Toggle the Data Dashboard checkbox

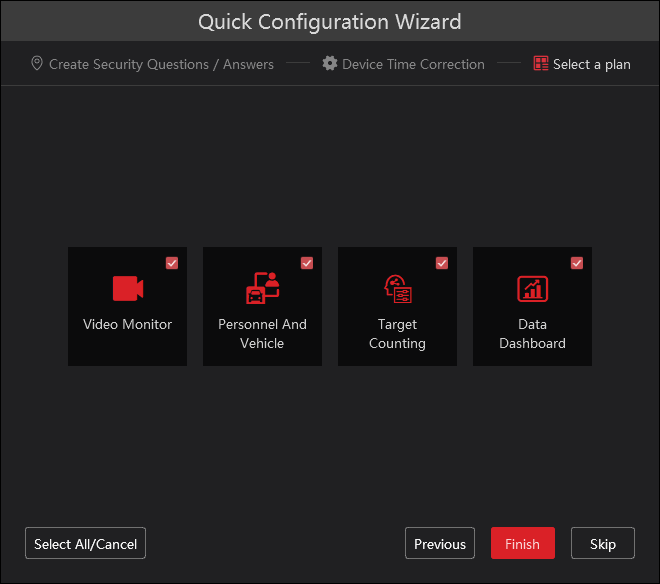577,263
